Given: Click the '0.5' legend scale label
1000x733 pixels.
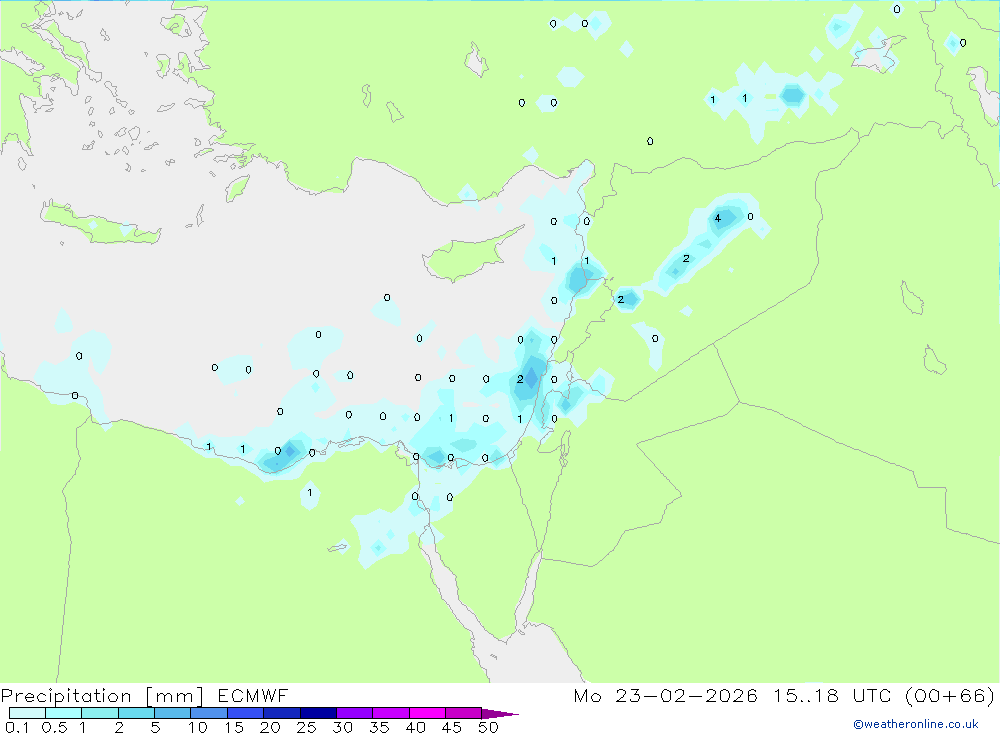Looking at the screenshot, I should [54, 727].
